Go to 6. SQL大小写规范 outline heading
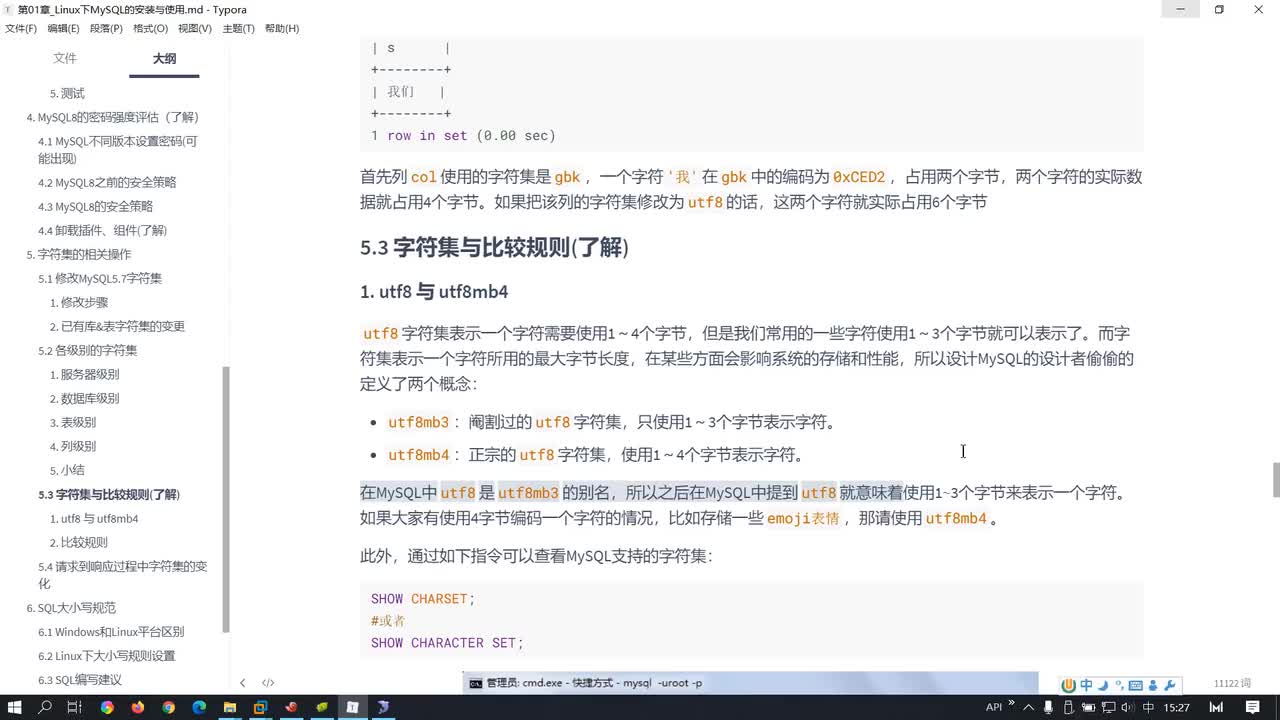 pyautogui.click(x=71, y=607)
